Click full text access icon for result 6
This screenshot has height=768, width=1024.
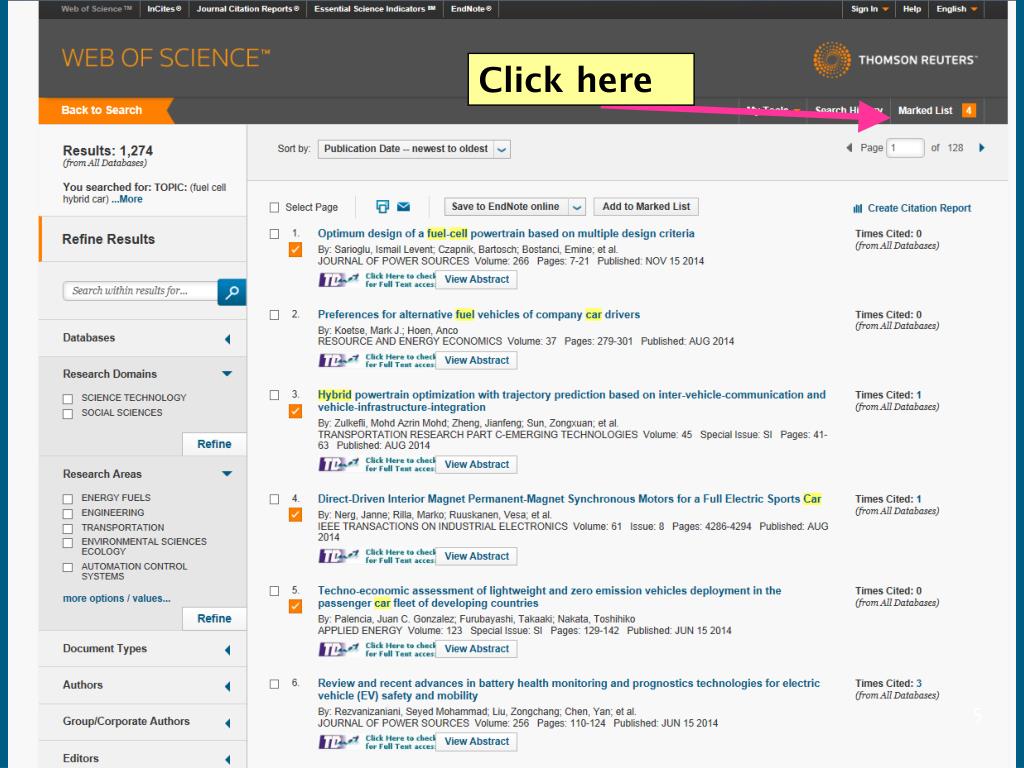click(x=376, y=741)
